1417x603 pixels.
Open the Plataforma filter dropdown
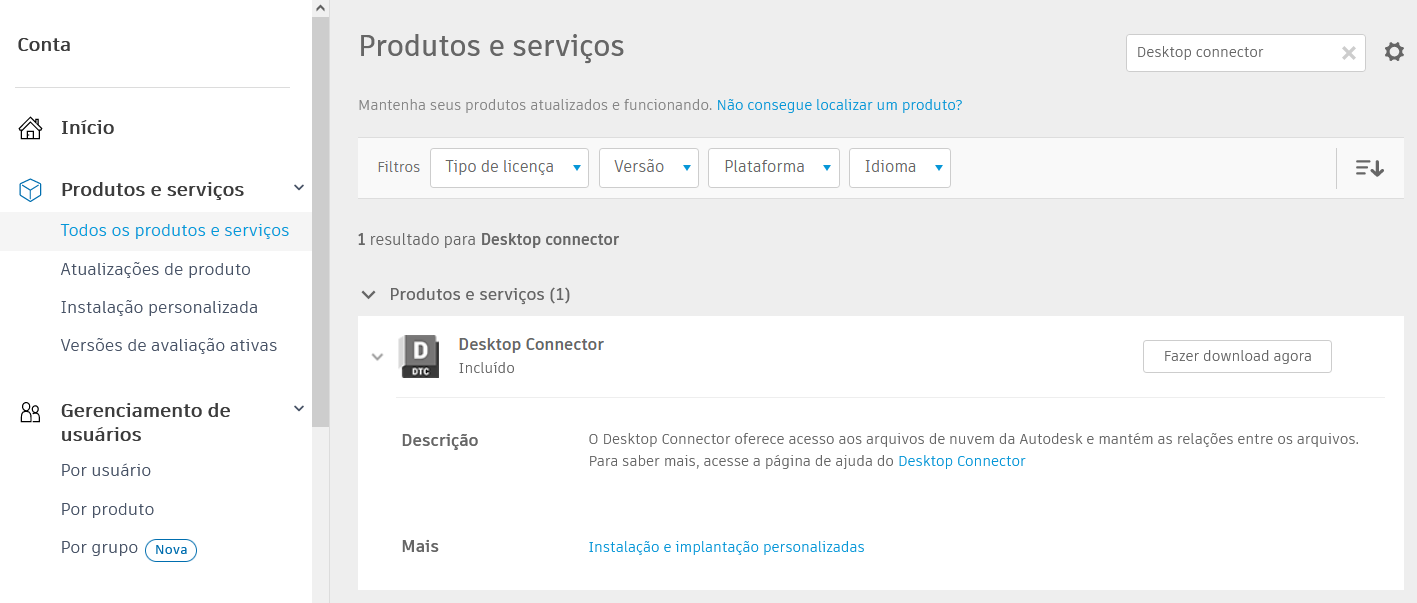(x=773, y=168)
